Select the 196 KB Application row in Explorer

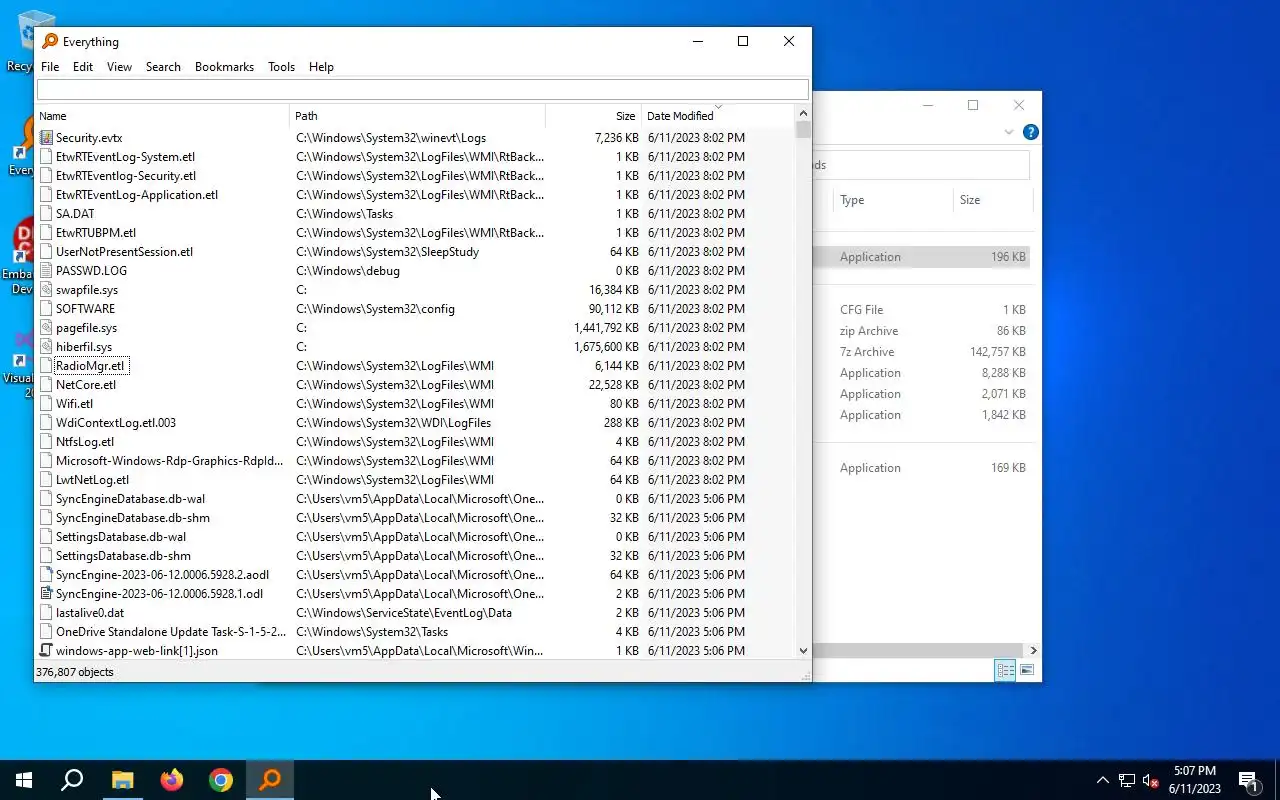coord(924,257)
